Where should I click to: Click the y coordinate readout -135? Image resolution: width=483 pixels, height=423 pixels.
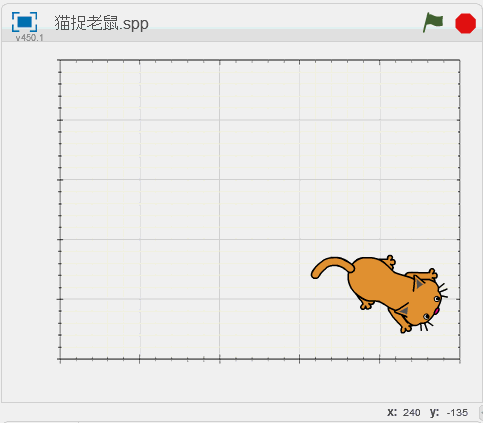pos(457,413)
